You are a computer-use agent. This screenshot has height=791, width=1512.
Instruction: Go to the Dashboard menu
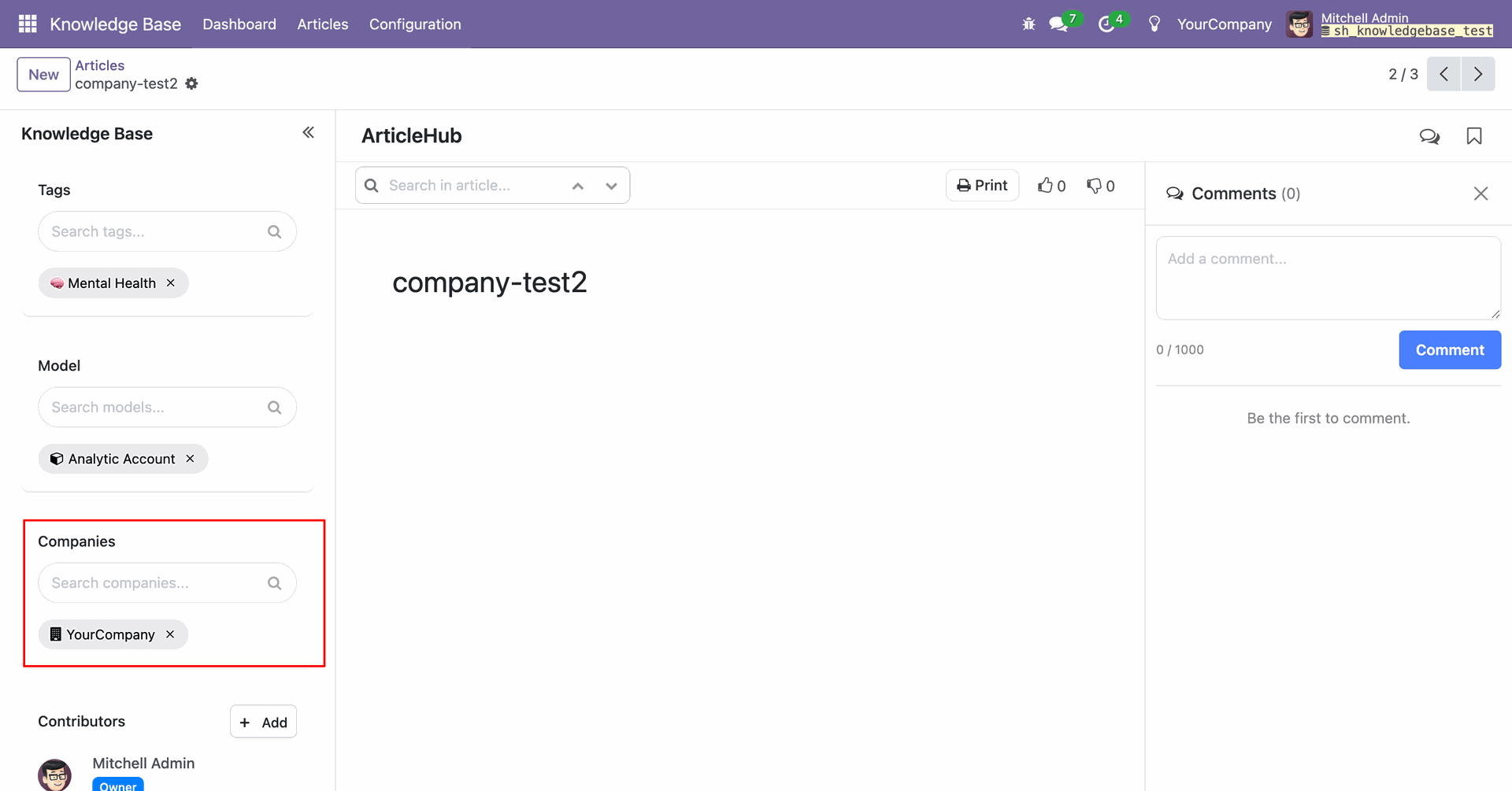(x=239, y=24)
